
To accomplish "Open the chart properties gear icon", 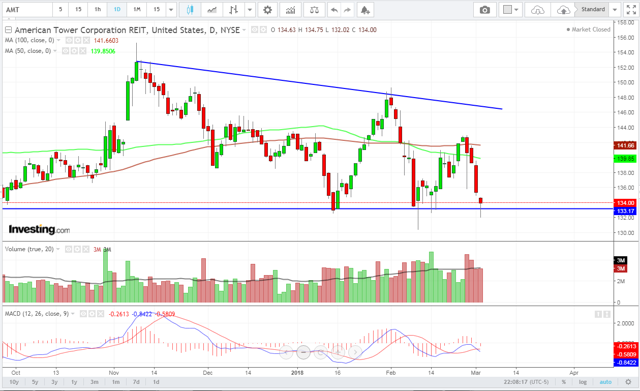I will (x=267, y=10).
